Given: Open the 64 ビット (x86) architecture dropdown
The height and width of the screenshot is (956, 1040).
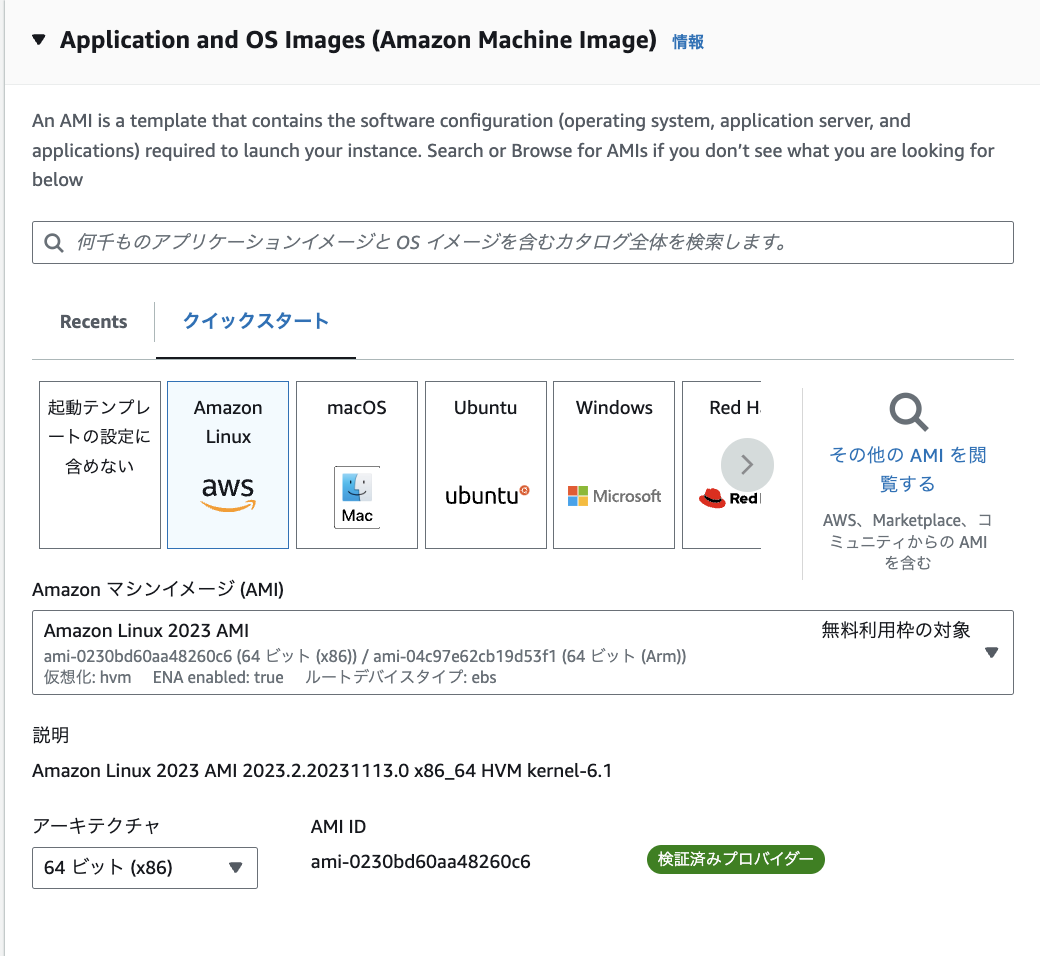Looking at the screenshot, I should (x=145, y=868).
